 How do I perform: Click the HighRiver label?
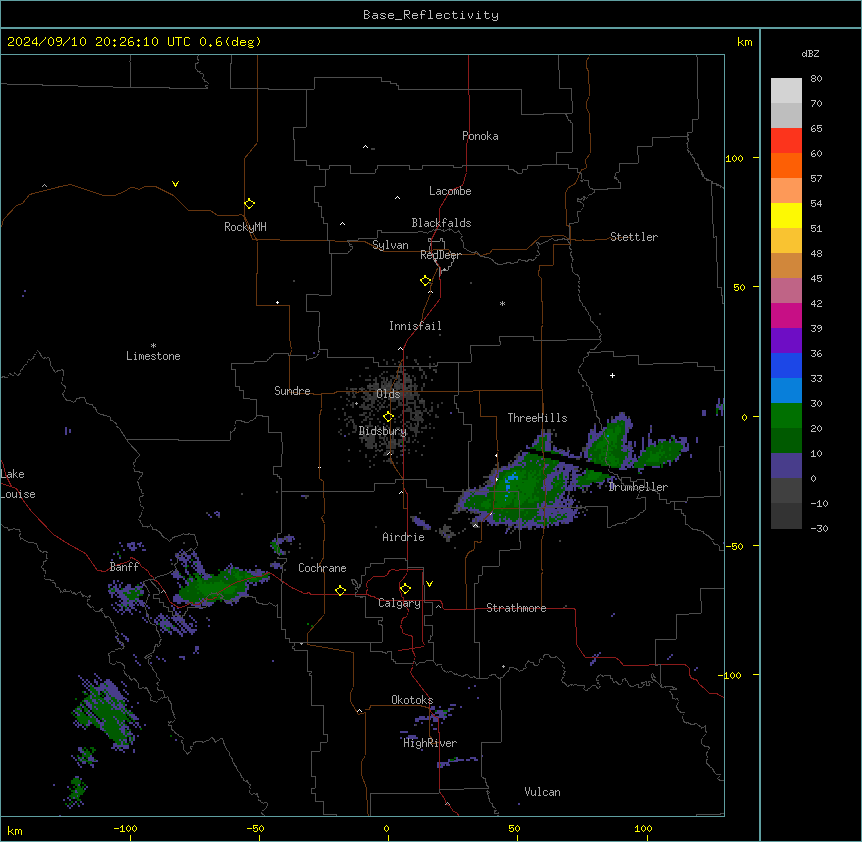(x=430, y=743)
